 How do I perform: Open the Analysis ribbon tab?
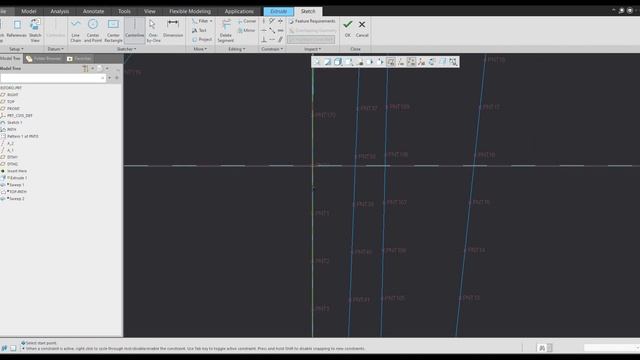pos(60,11)
